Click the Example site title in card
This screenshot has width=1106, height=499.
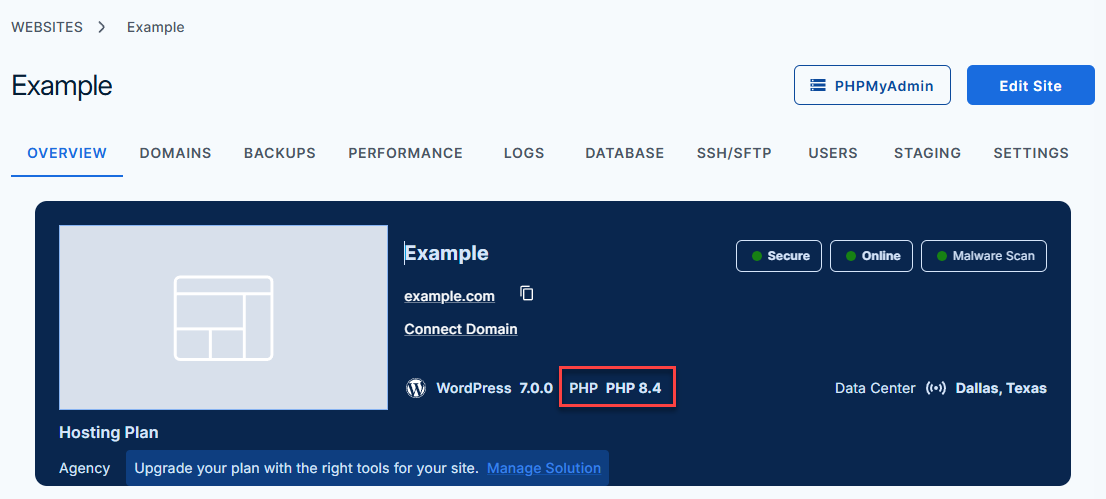tap(446, 253)
